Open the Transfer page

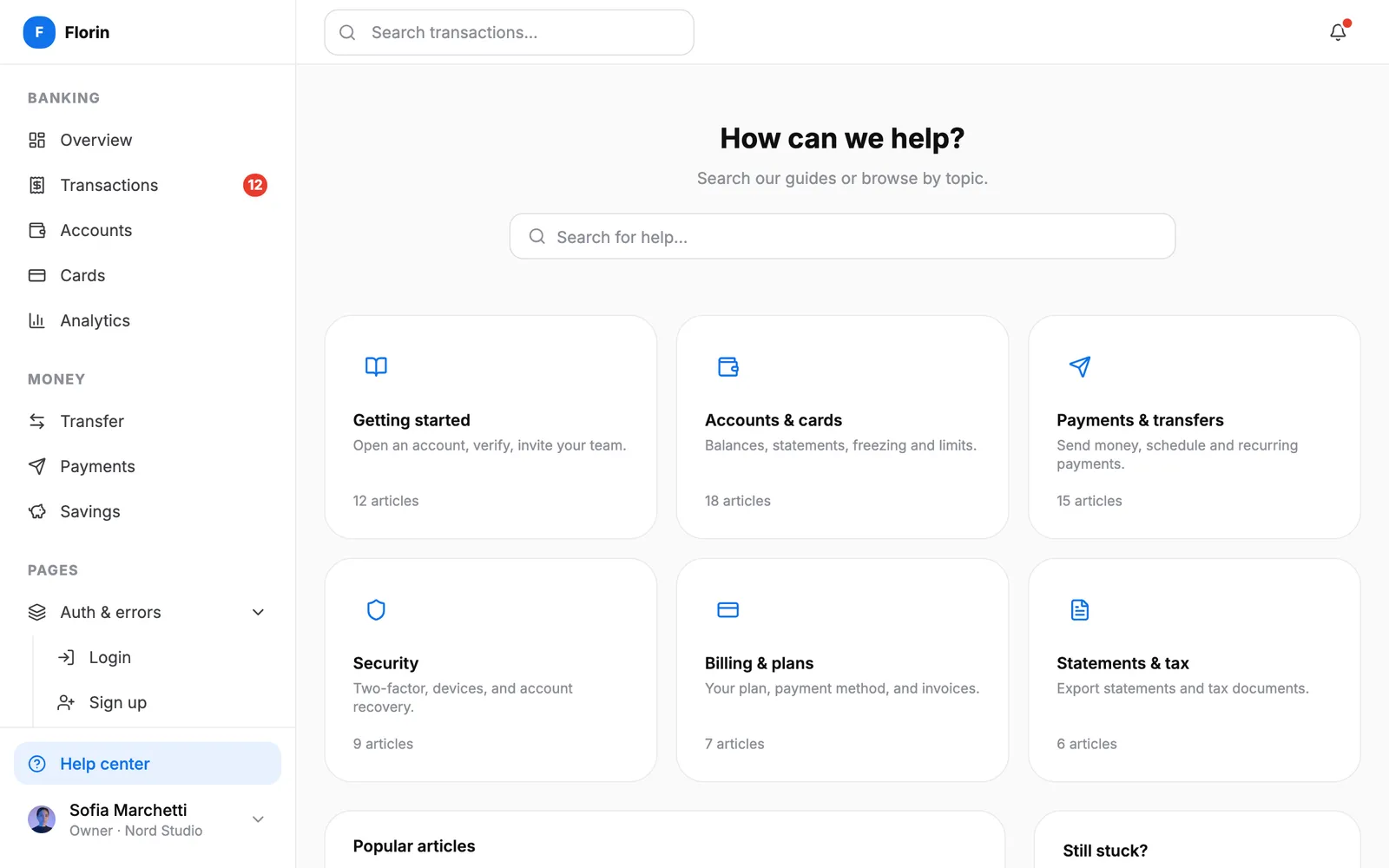(148, 421)
